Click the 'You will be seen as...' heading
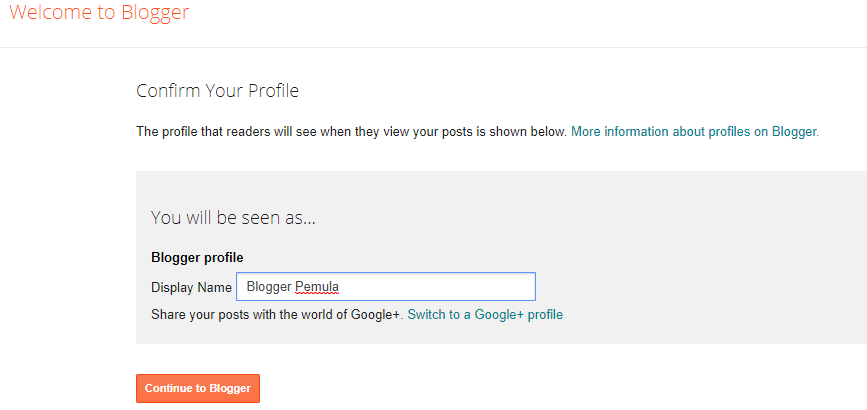Viewport: 867px width, 410px height. coord(233,216)
